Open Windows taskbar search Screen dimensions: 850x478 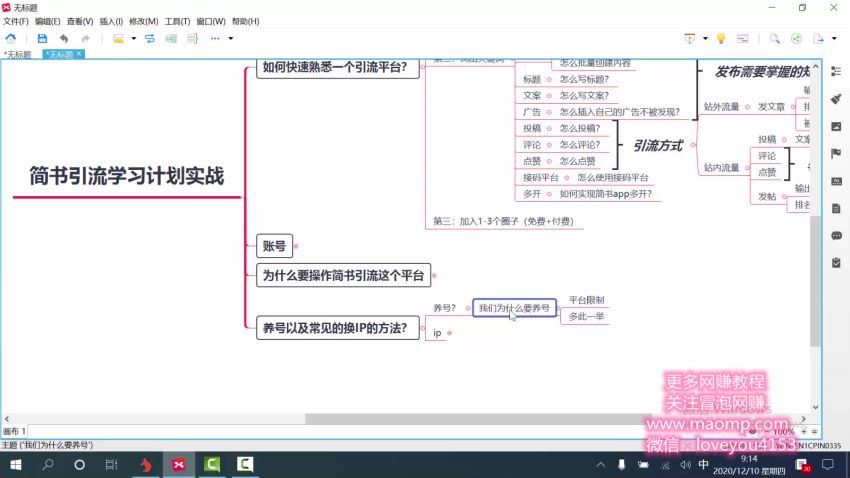(48, 465)
